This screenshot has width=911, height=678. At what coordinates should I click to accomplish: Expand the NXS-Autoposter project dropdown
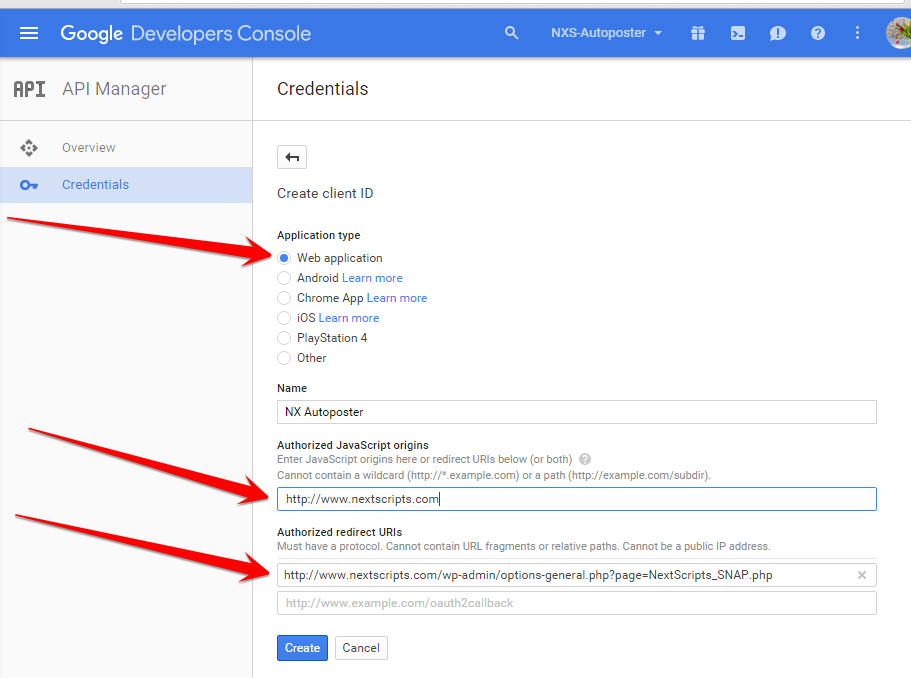pyautogui.click(x=606, y=33)
